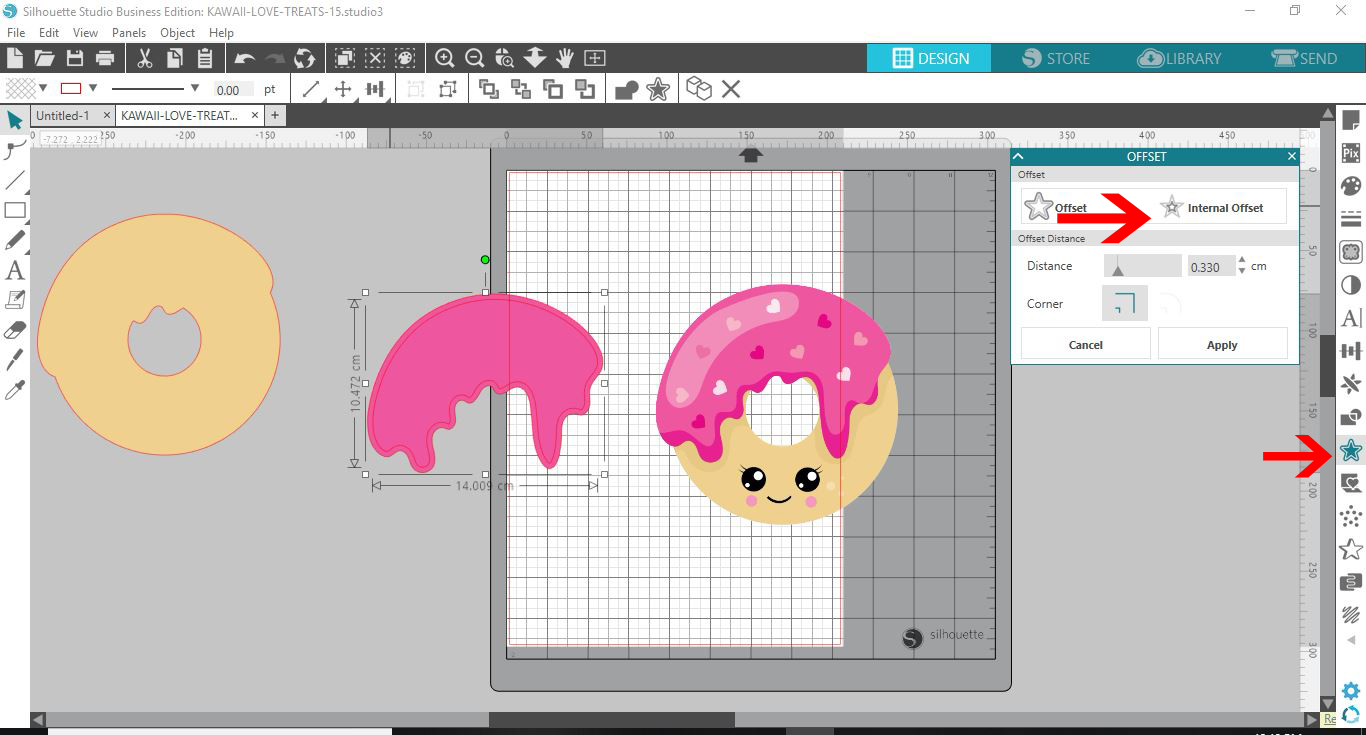Open the Modify panel icon
Viewport: 1366px width, 735px height.
click(1351, 417)
